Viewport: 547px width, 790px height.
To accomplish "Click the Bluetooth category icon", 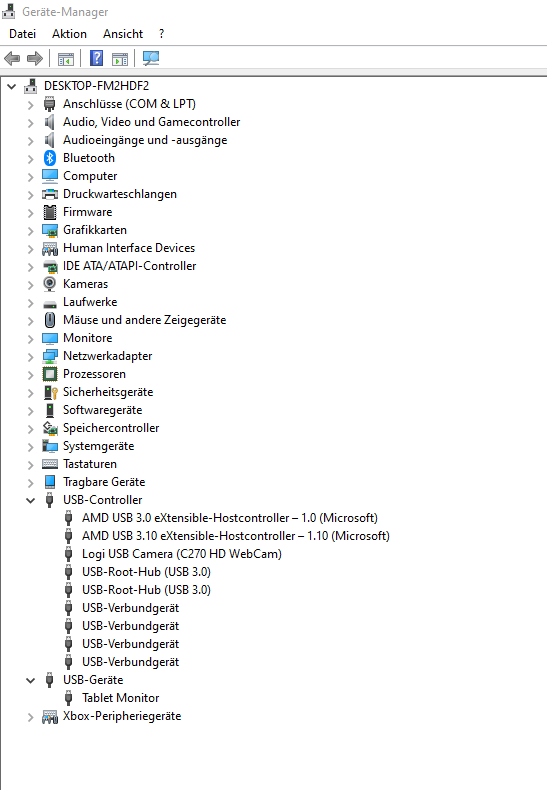I will click(x=49, y=158).
